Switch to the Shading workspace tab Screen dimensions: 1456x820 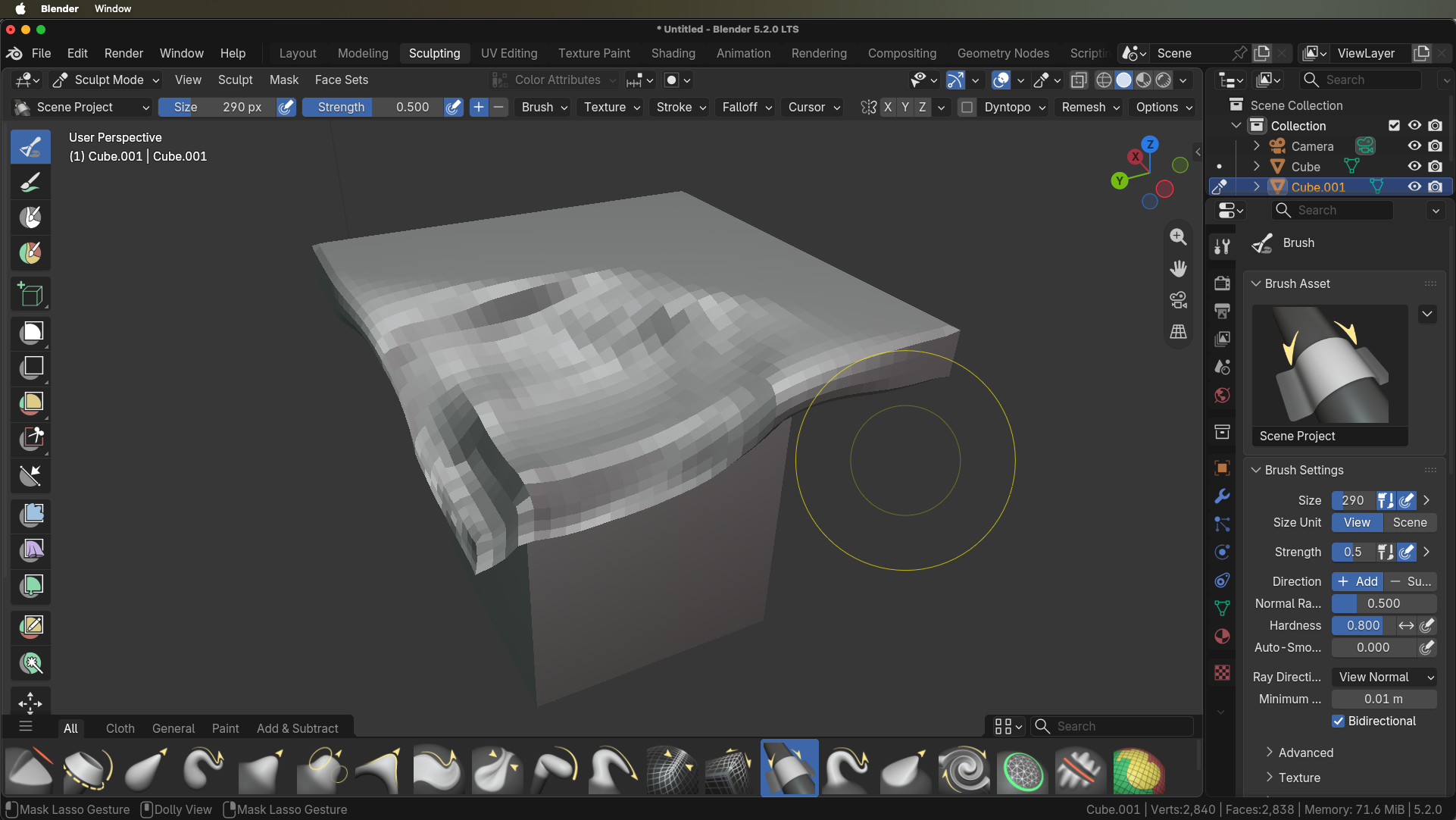click(673, 53)
